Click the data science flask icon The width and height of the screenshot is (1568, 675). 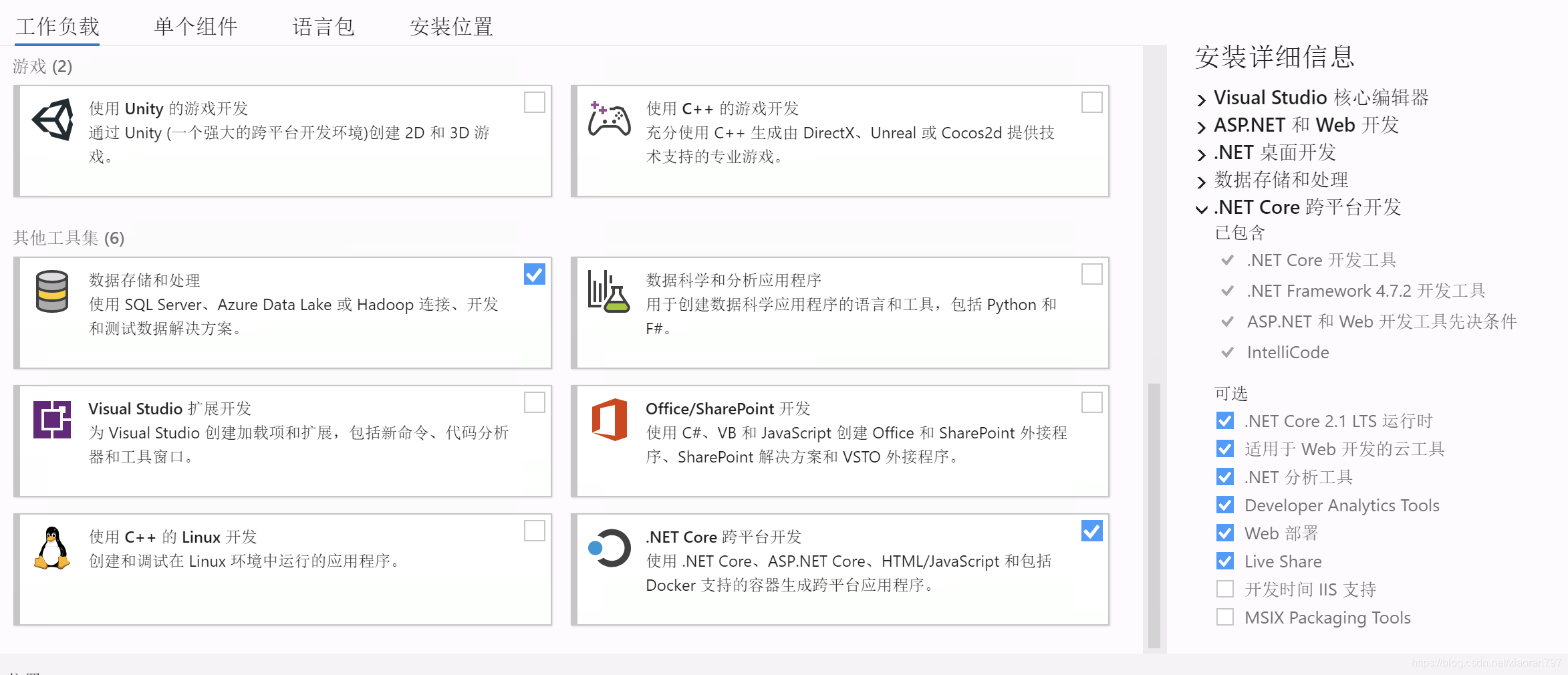[x=608, y=291]
